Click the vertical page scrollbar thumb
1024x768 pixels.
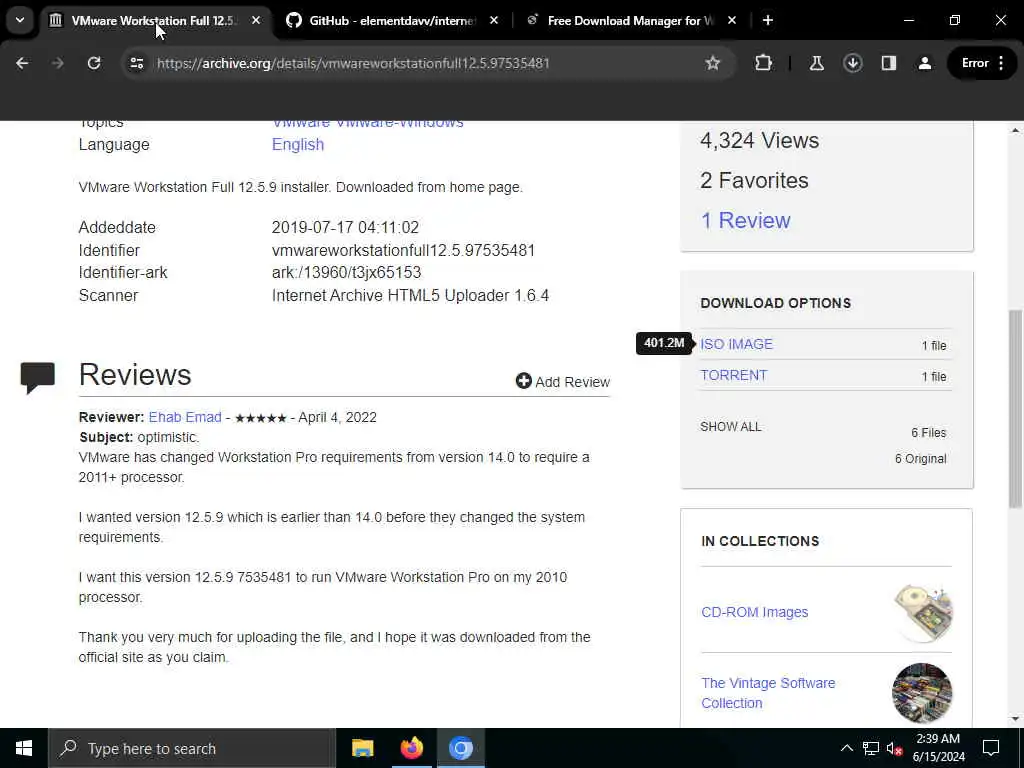click(x=1015, y=408)
